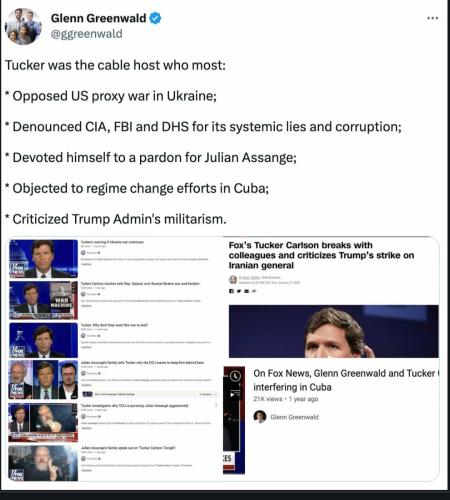This screenshot has width=450, height=500.
Task: Click the watch later clock icon on video
Action: [235, 376]
